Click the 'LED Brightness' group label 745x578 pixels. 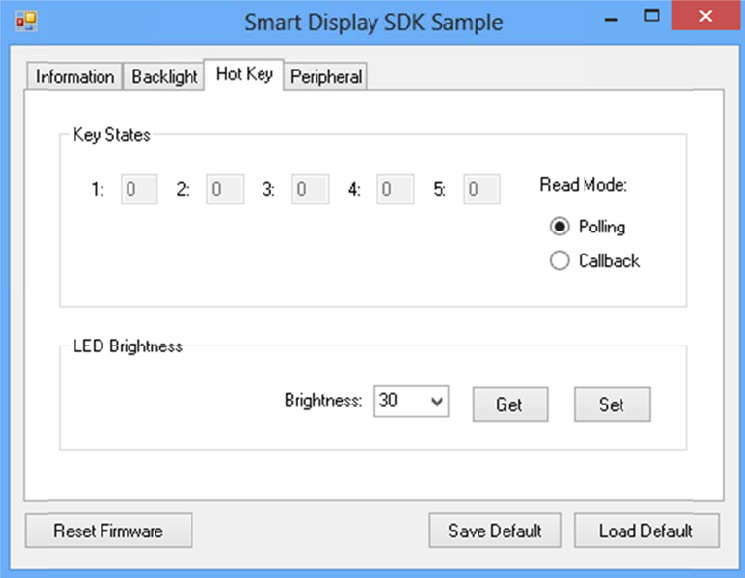coord(128,346)
